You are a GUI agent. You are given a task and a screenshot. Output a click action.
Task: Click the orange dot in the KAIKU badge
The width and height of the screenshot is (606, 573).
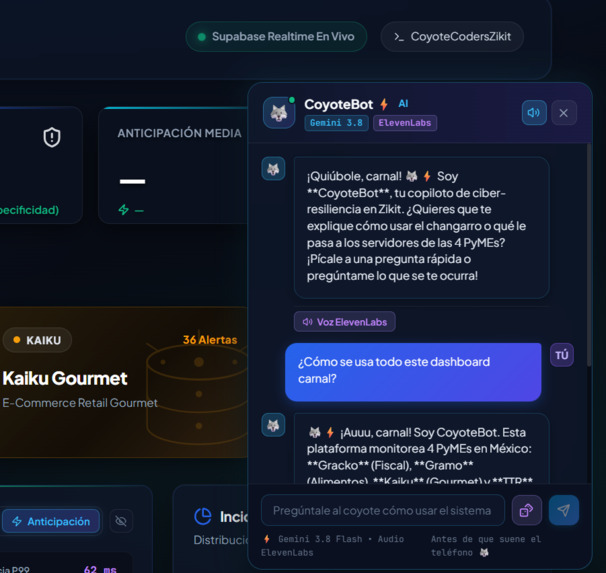click(x=17, y=340)
